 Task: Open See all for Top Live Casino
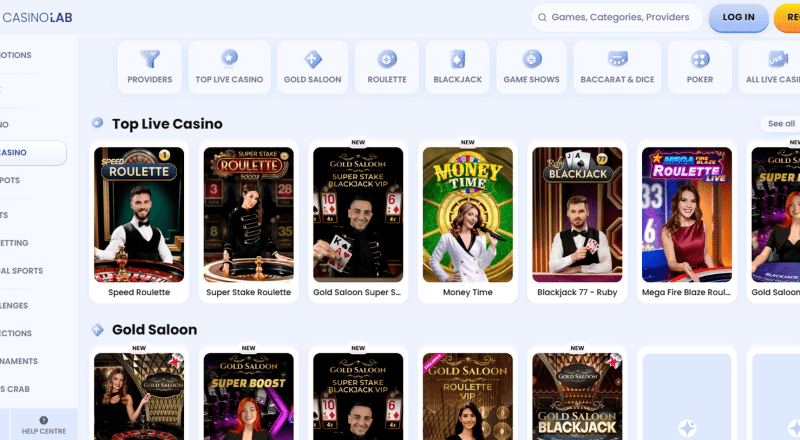(781, 124)
